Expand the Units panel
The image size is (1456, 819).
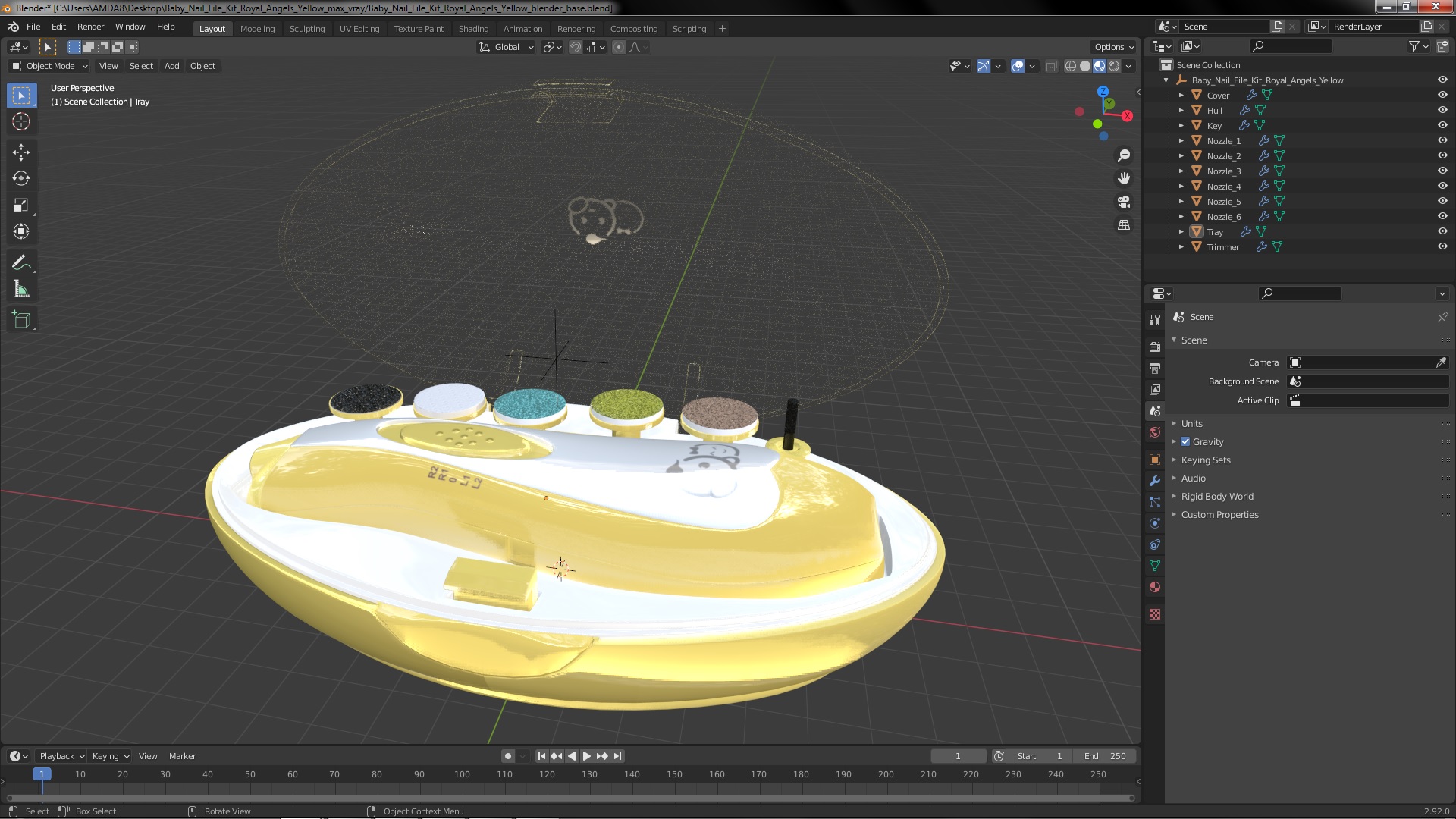[x=1191, y=423]
